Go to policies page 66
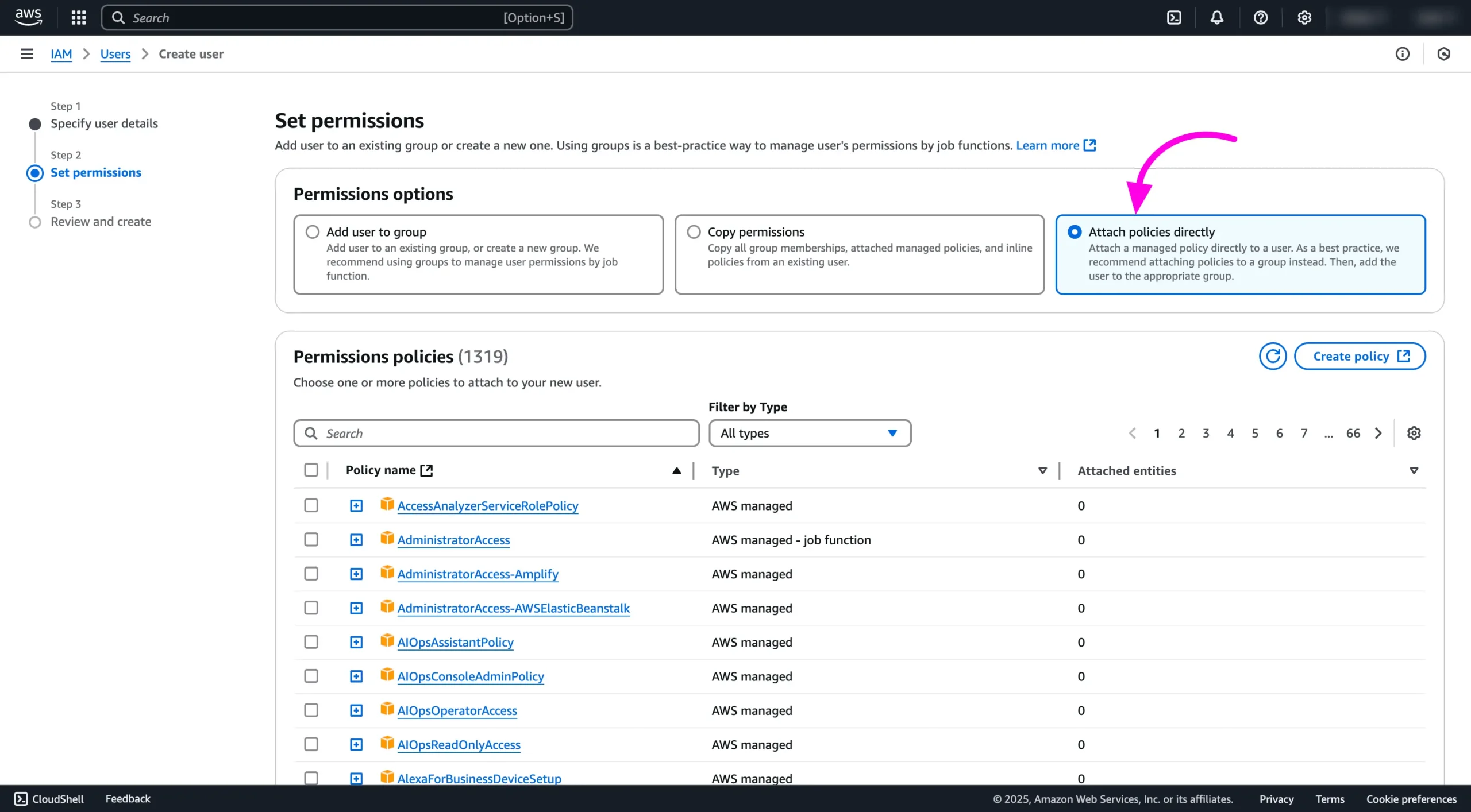 tap(1353, 433)
